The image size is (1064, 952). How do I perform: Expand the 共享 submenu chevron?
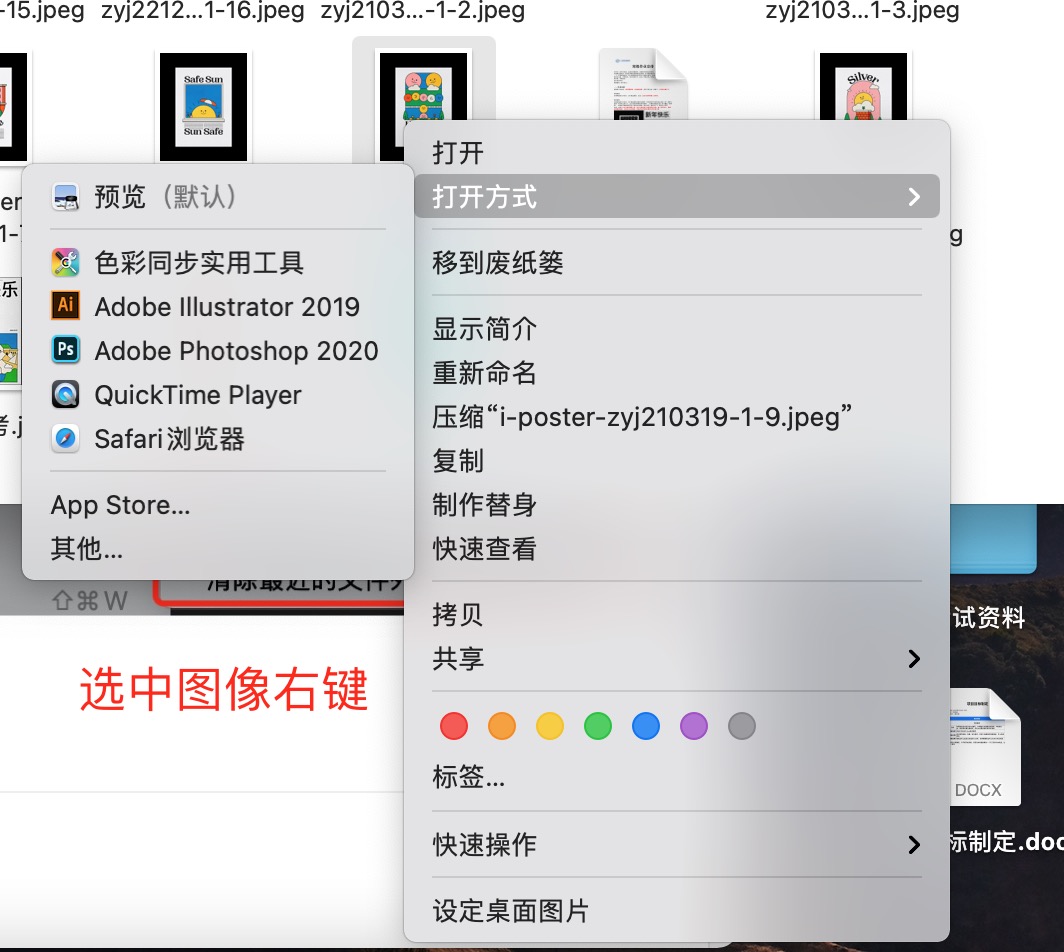[x=913, y=658]
